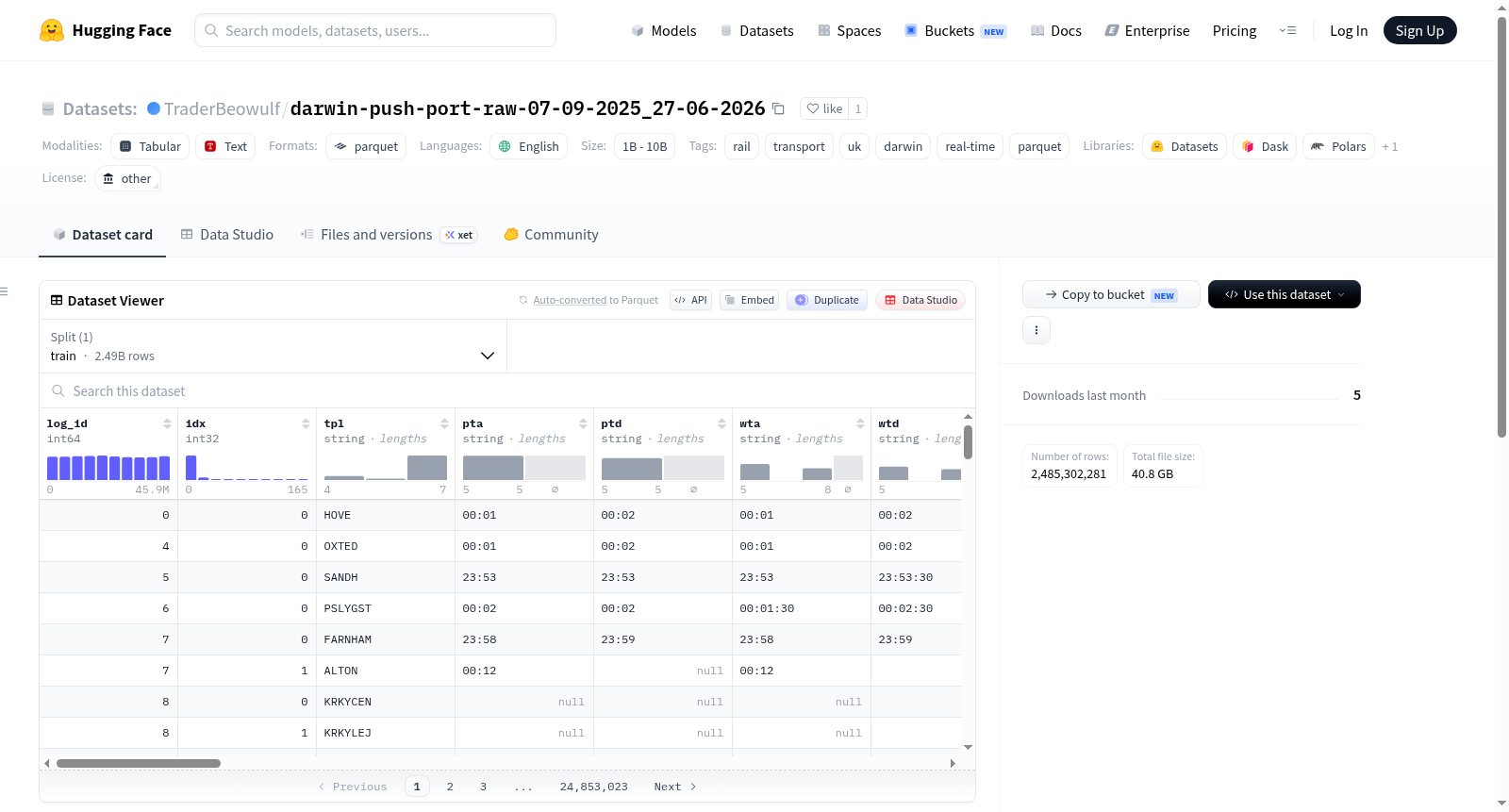The width and height of the screenshot is (1509, 812).
Task: Click the Embed button
Action: 749,300
